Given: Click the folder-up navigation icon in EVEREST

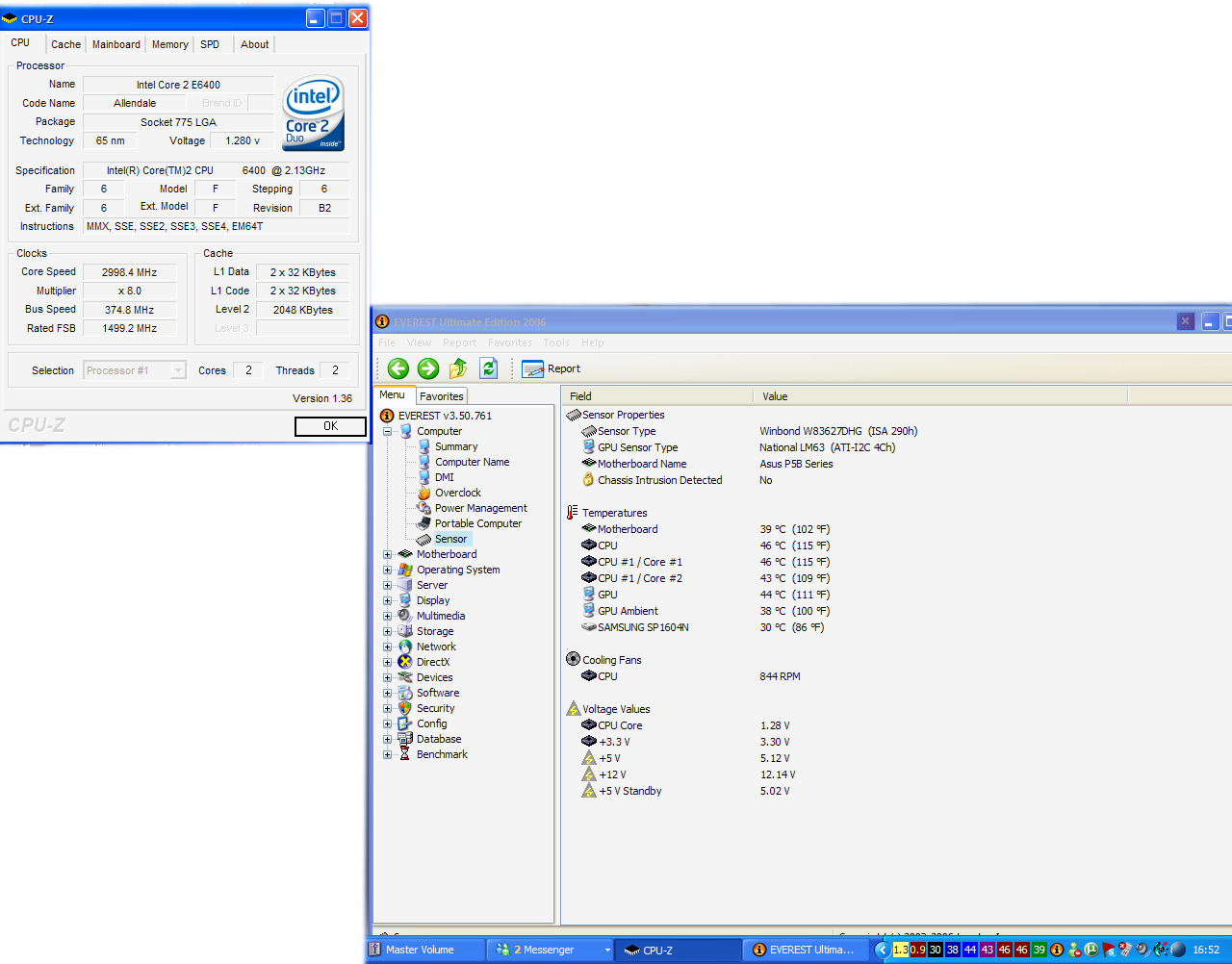Looking at the screenshot, I should [x=458, y=368].
